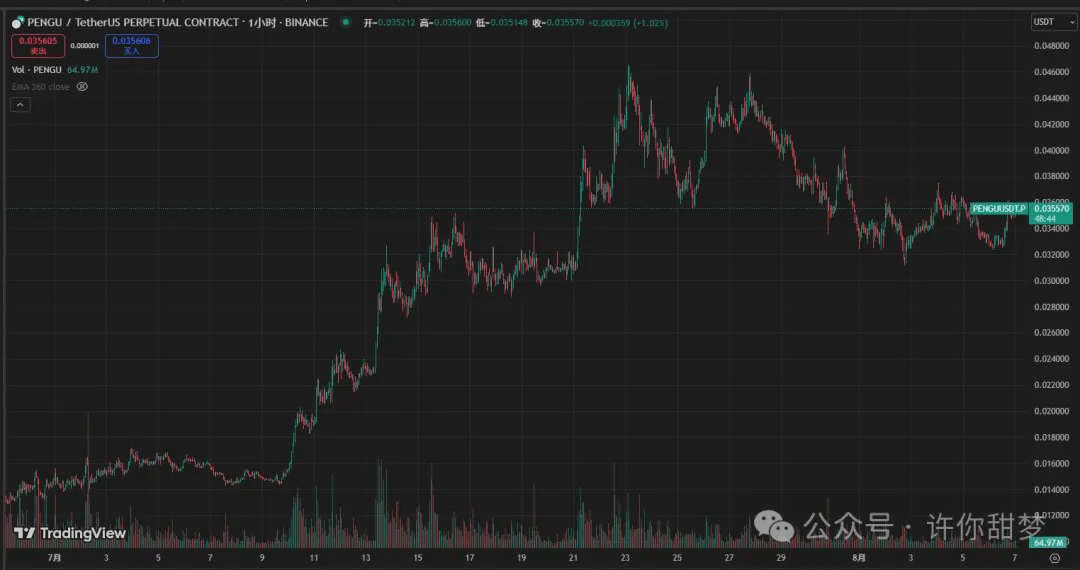Click the 0.014000 price axis label
This screenshot has width=1080, height=570.
(1051, 489)
